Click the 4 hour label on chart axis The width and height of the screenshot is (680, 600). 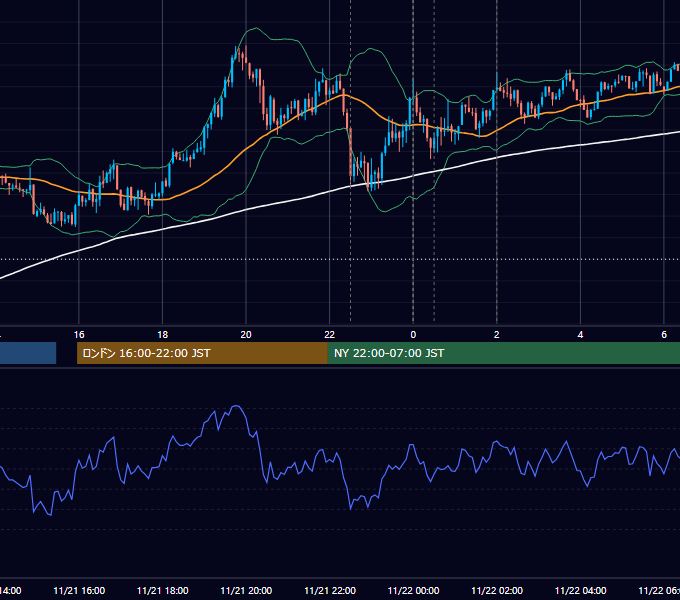click(x=580, y=335)
